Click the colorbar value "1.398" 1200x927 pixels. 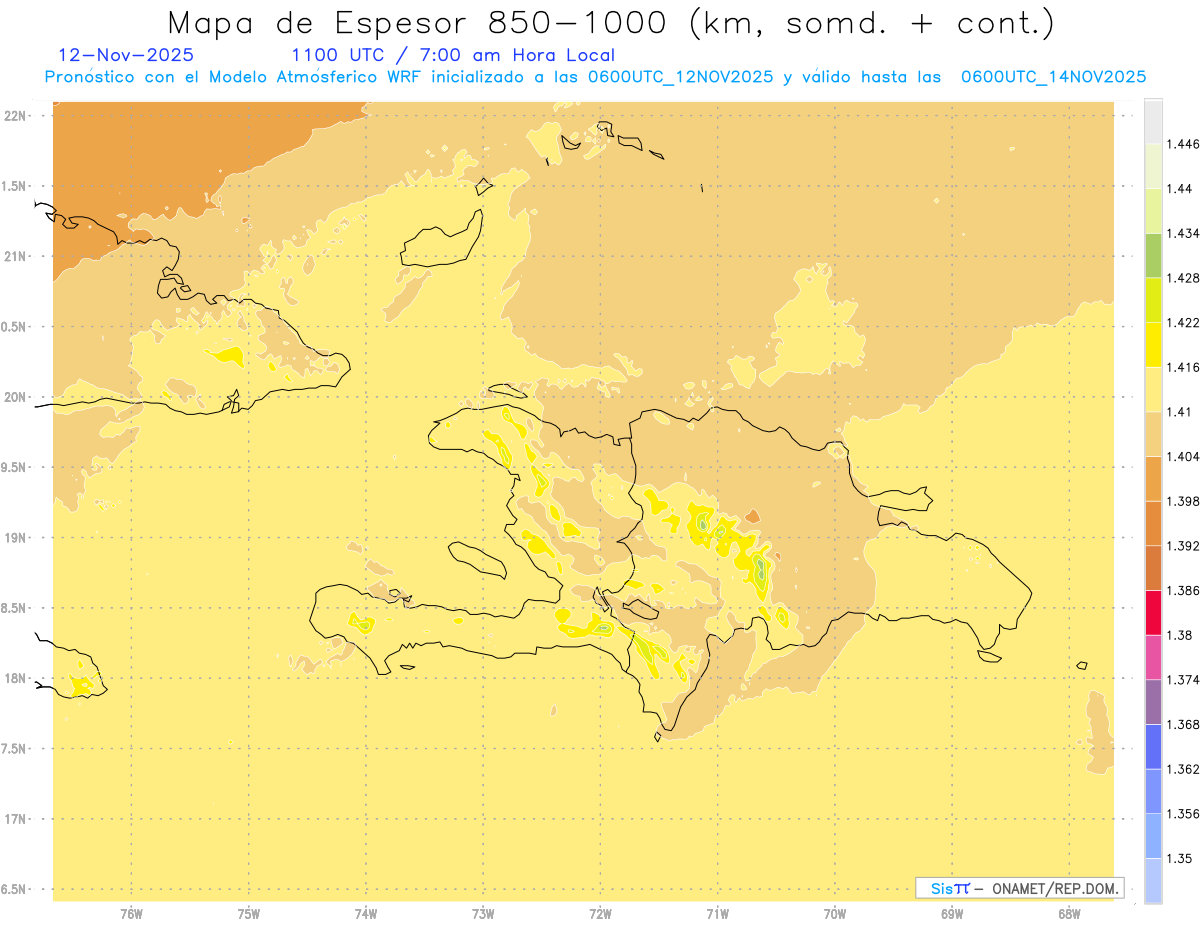coord(1183,501)
